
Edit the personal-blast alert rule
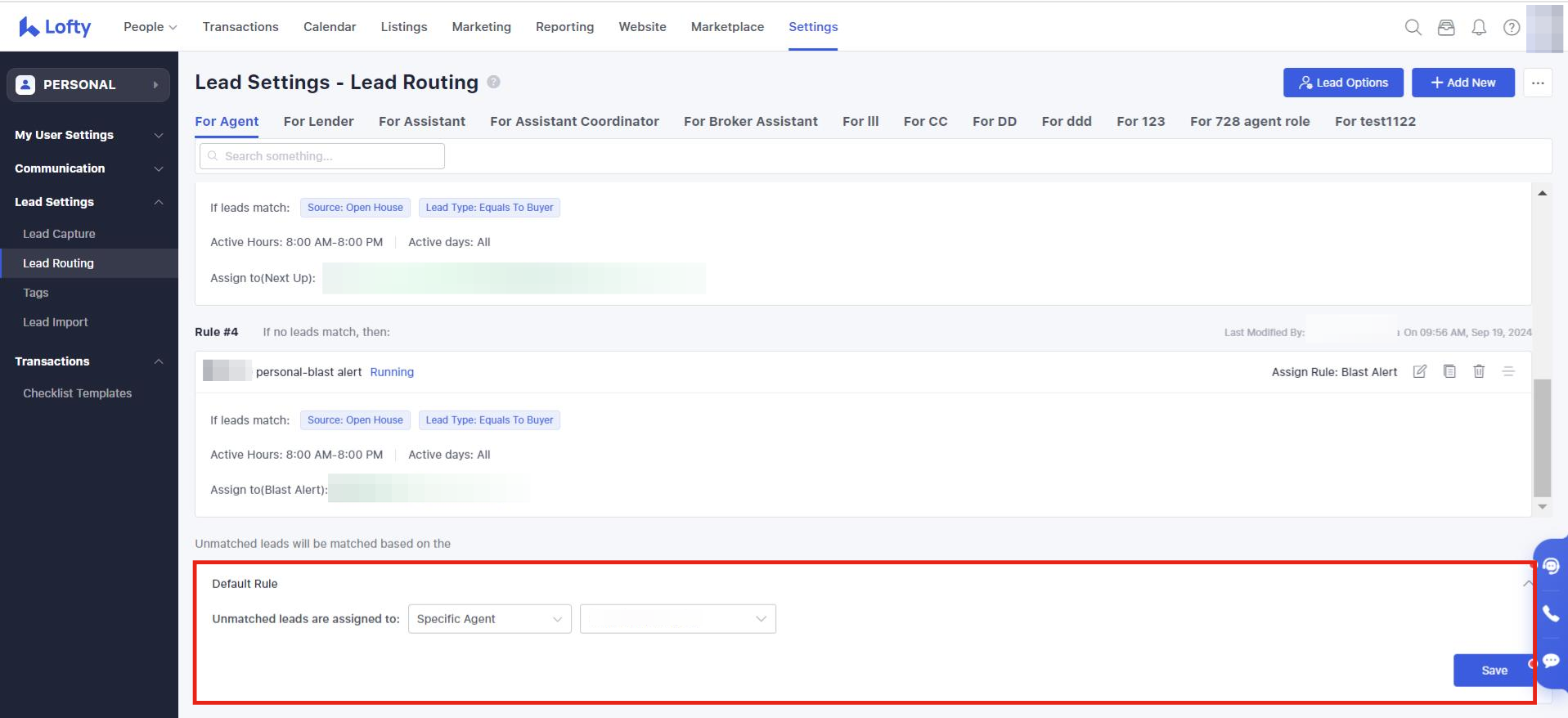(1420, 371)
